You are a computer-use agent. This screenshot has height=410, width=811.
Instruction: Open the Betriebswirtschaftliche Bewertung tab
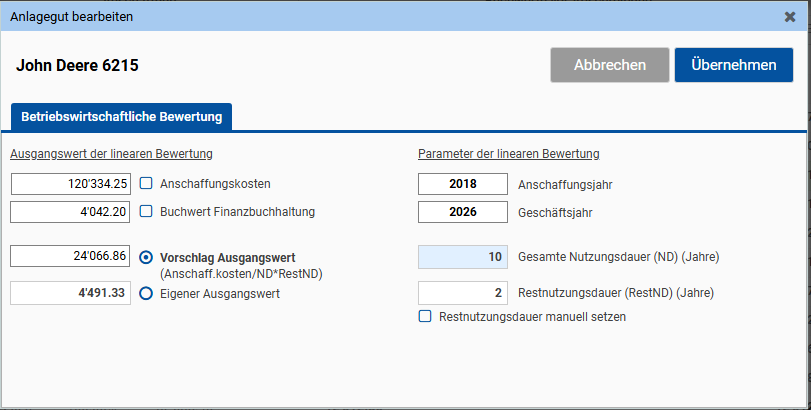click(122, 117)
